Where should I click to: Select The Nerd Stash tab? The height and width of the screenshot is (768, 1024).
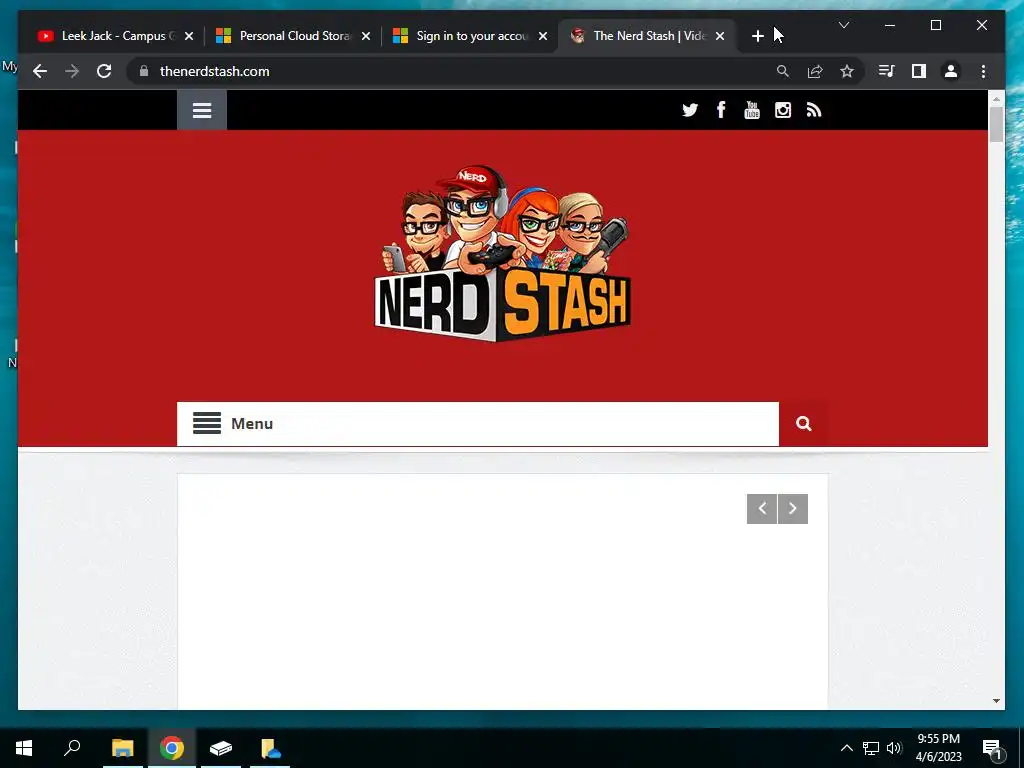click(647, 36)
